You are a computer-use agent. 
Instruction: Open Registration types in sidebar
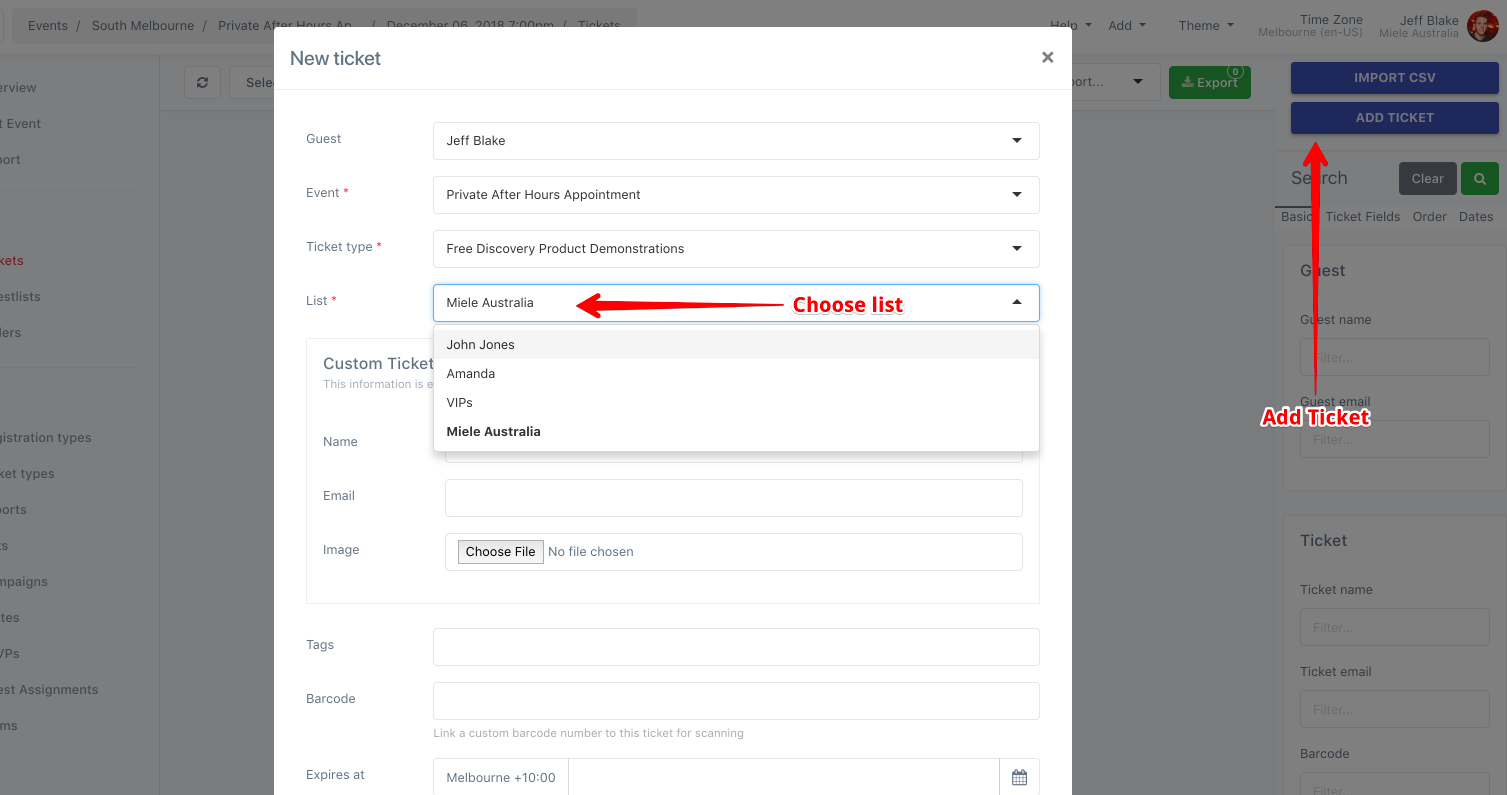(x=46, y=437)
